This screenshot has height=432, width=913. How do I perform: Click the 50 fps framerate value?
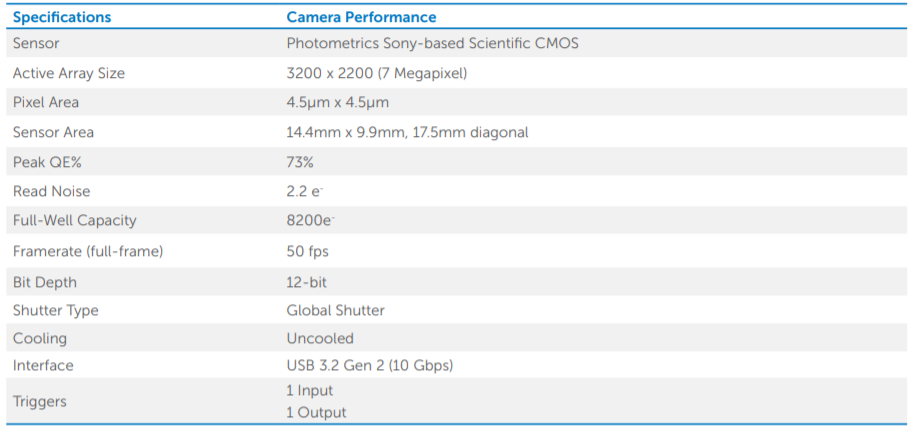(x=307, y=252)
